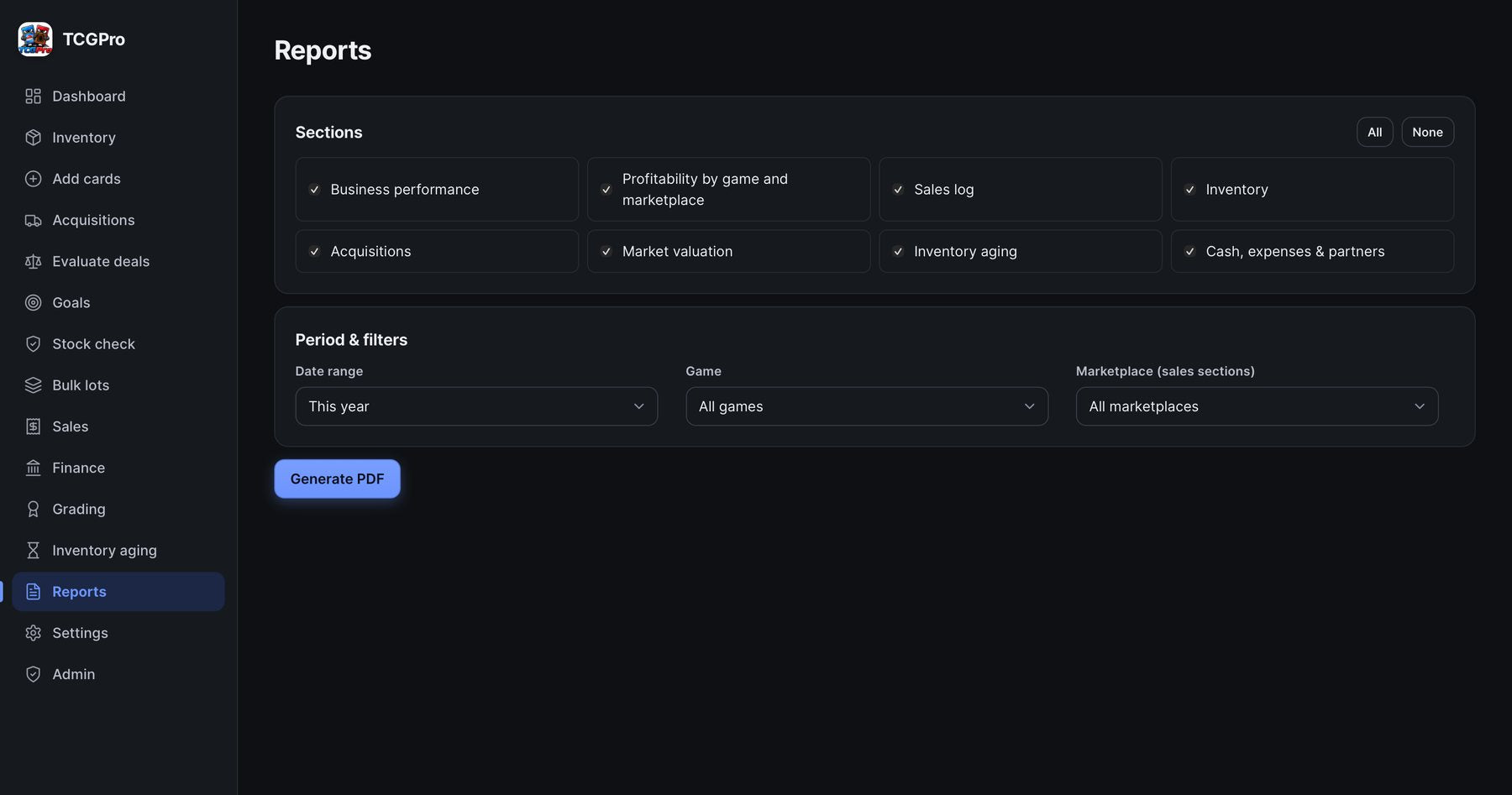The width and height of the screenshot is (1512, 795).
Task: Click the Add cards plus-circle icon
Action: click(x=33, y=179)
